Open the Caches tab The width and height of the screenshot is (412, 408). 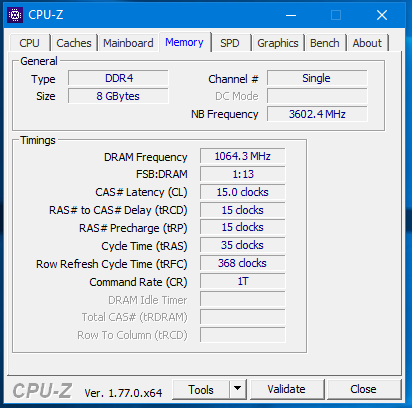pyautogui.click(x=74, y=43)
